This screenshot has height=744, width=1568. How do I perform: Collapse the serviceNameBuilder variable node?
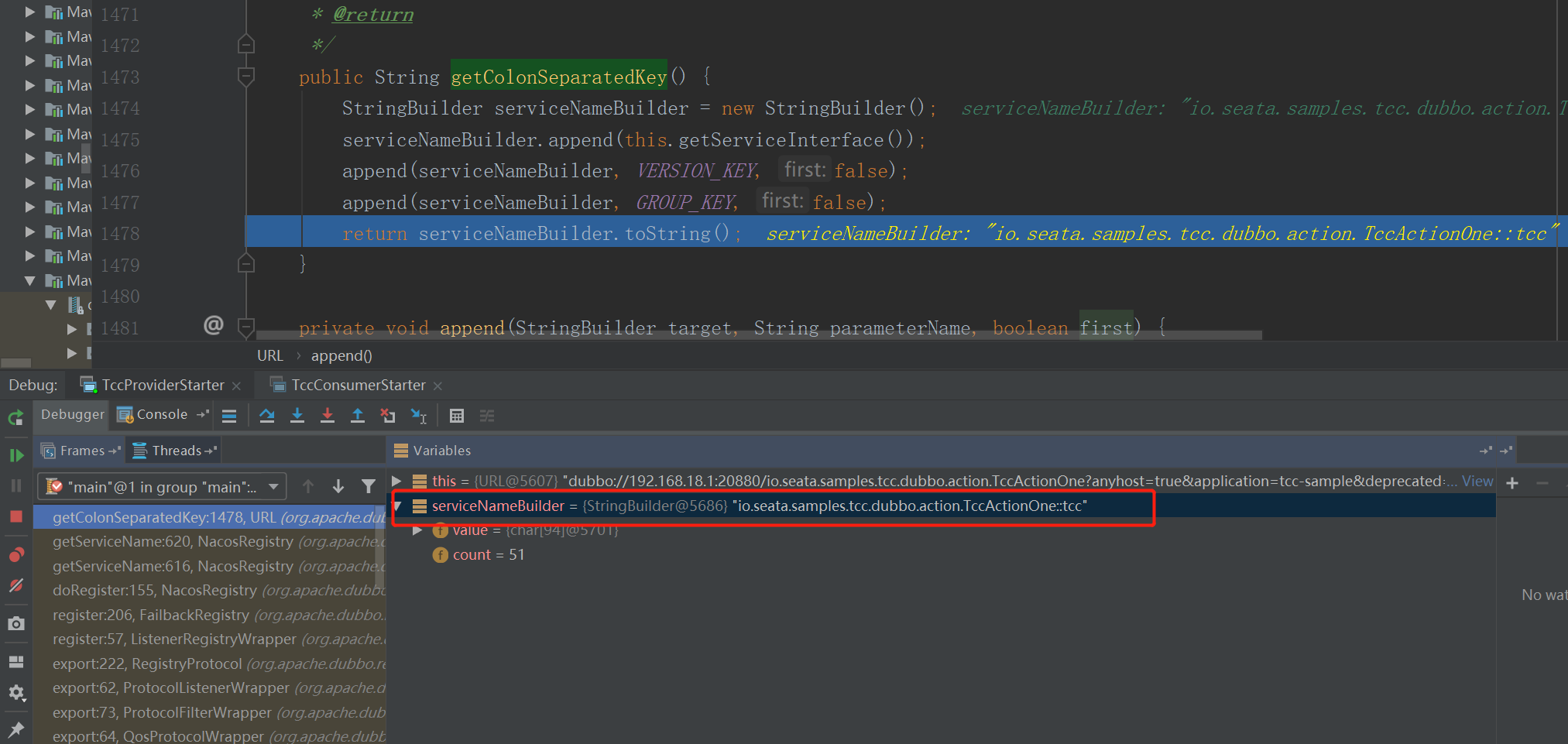click(x=397, y=506)
